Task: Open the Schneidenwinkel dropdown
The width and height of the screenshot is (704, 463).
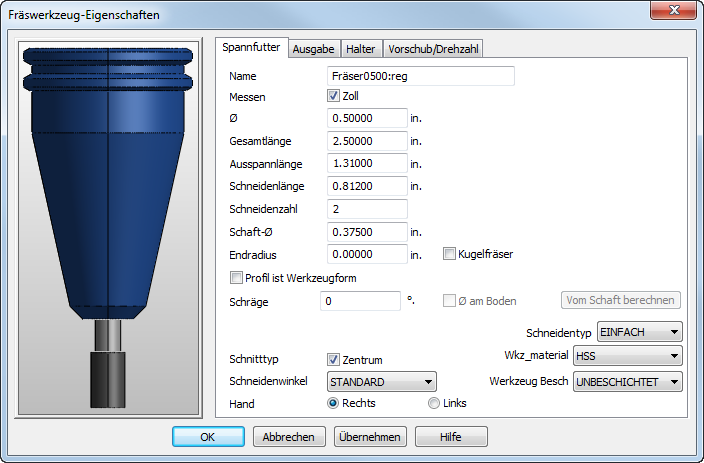Action: point(382,382)
